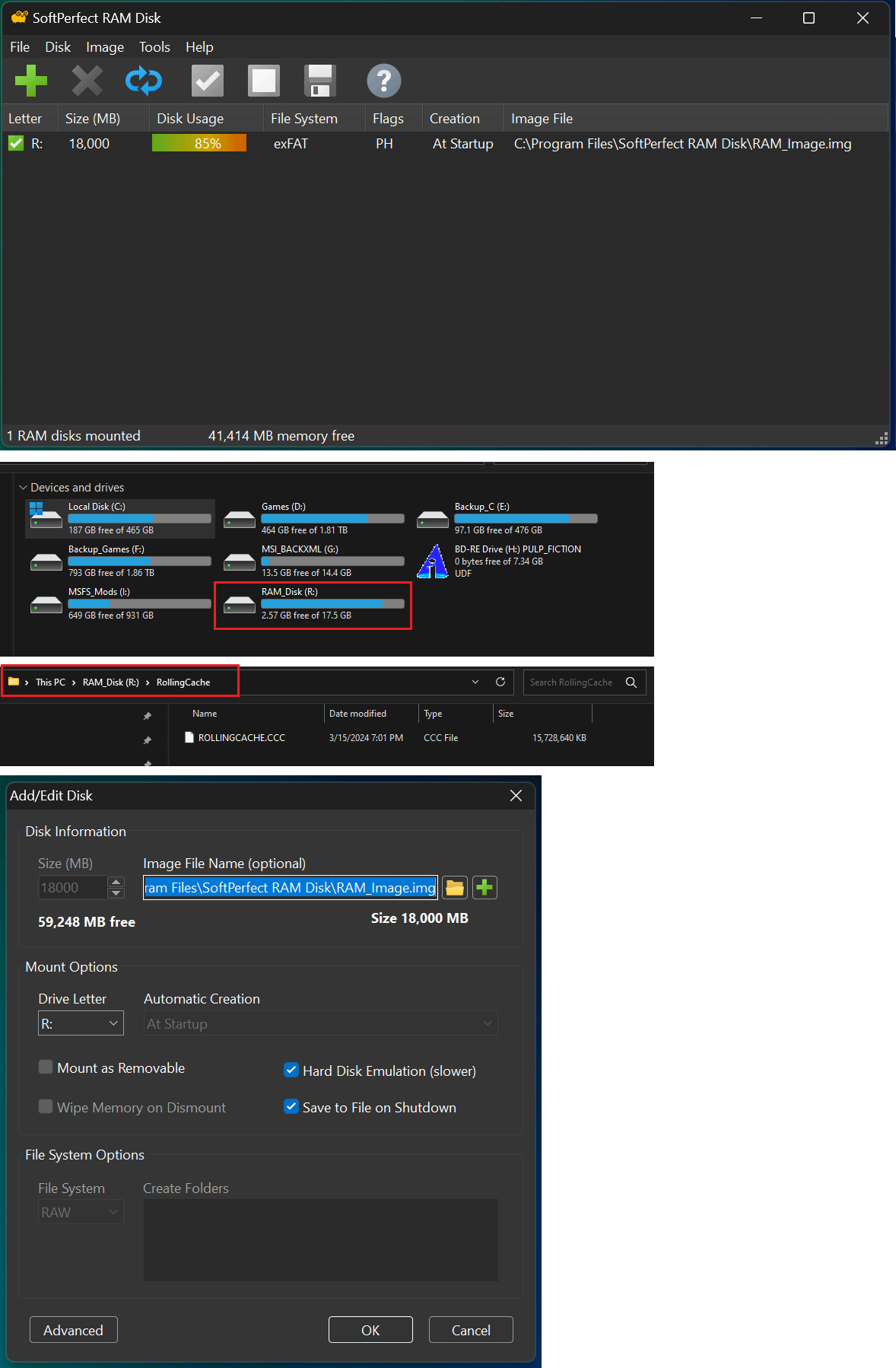The width and height of the screenshot is (896, 1368).
Task: Click the This PC breadcrumb
Action: (50, 682)
